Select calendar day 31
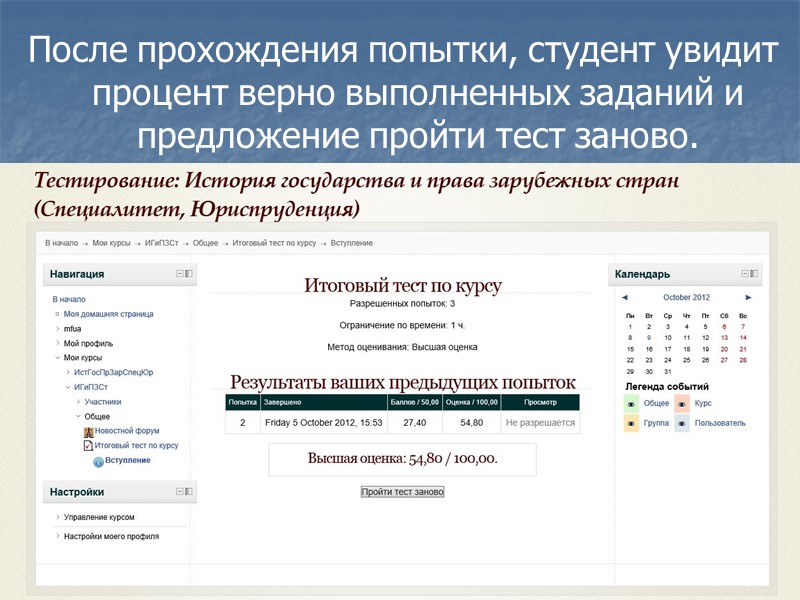The width and height of the screenshot is (800, 600). [x=668, y=371]
